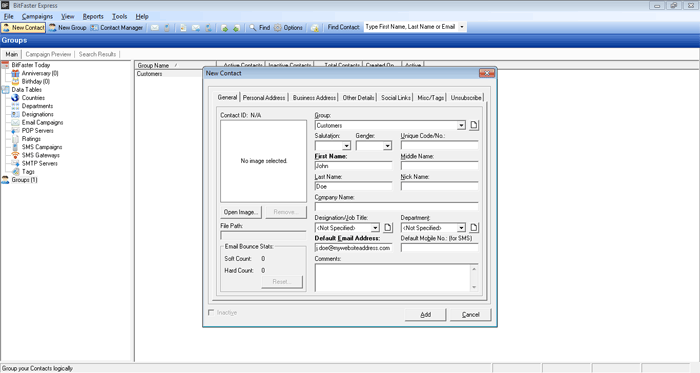Screen dimensions: 700x373
Task: Click the Tags tree icon
Action: click(x=15, y=171)
